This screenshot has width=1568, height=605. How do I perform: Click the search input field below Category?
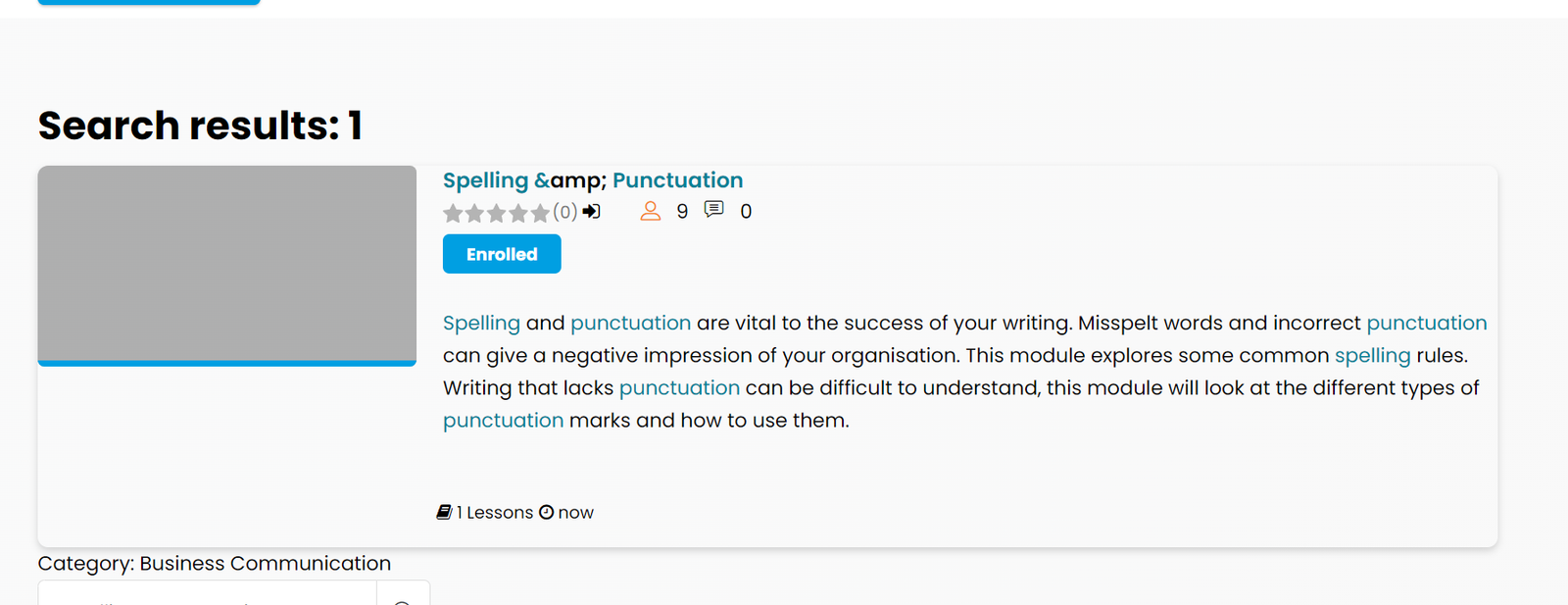pyautogui.click(x=207, y=594)
